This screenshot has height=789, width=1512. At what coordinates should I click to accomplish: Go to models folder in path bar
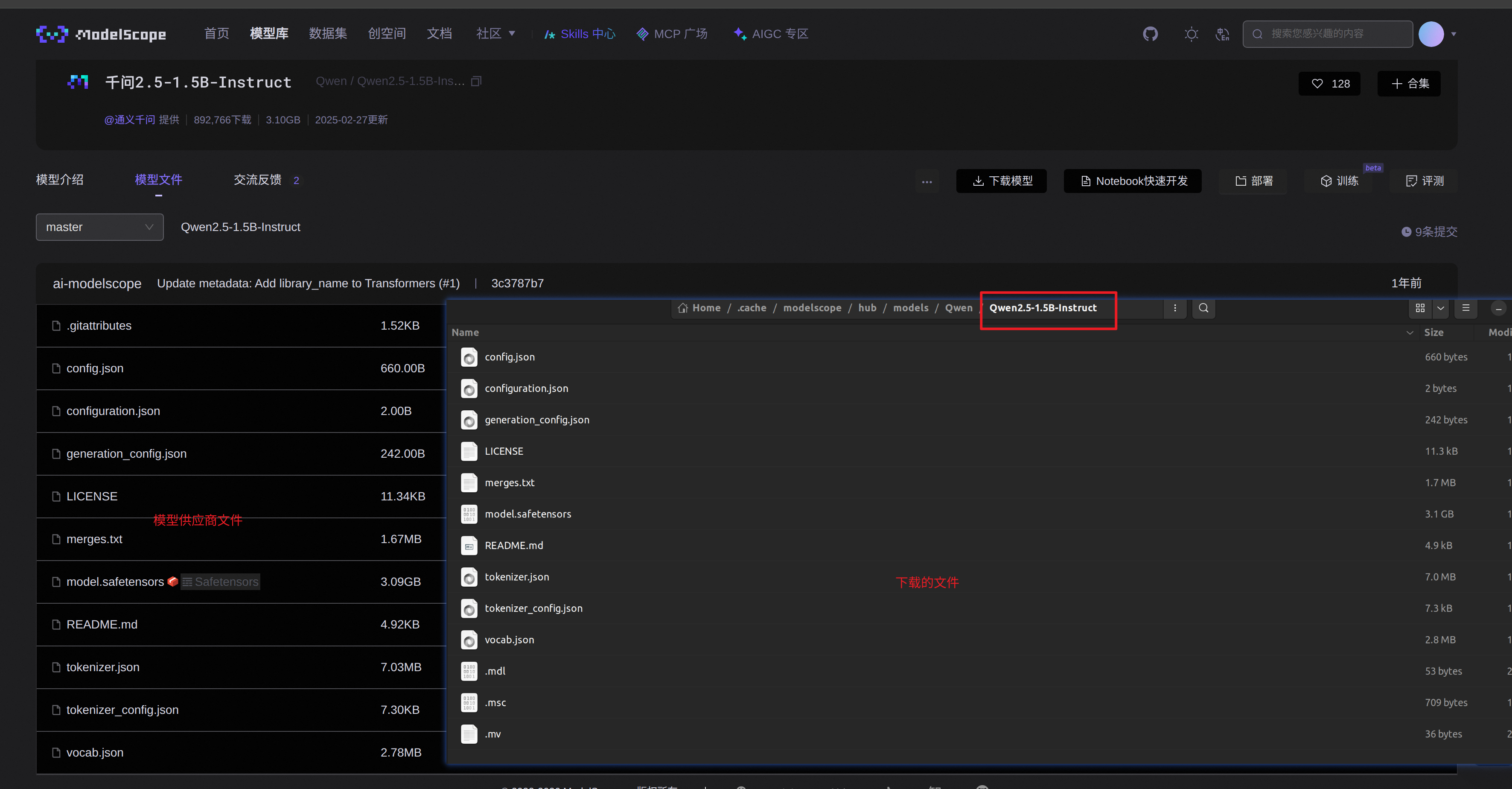click(x=911, y=307)
